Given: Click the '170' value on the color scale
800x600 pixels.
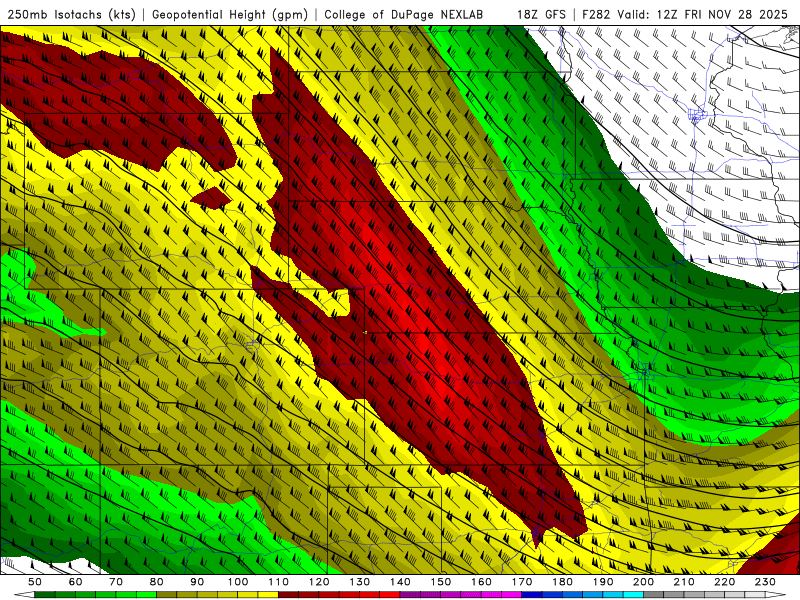Looking at the screenshot, I should pyautogui.click(x=522, y=582).
